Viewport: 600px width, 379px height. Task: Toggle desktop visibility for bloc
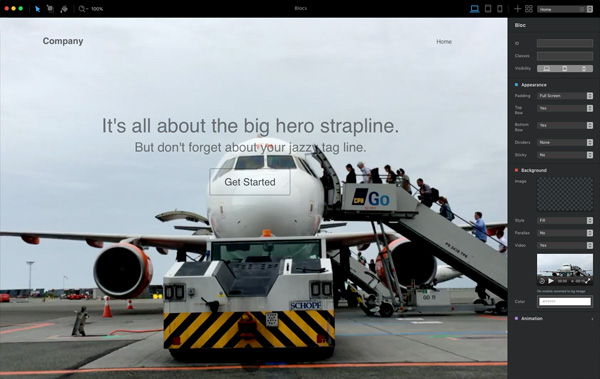[x=546, y=69]
